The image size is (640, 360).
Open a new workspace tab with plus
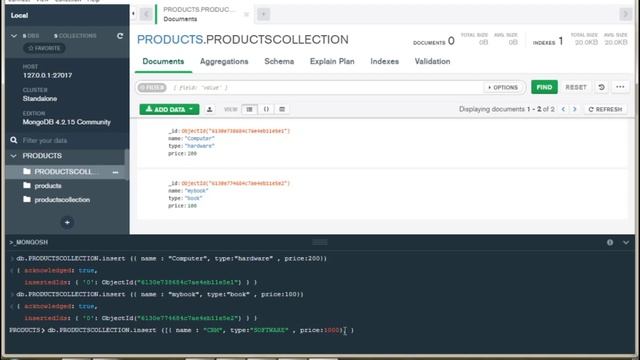tap(263, 14)
